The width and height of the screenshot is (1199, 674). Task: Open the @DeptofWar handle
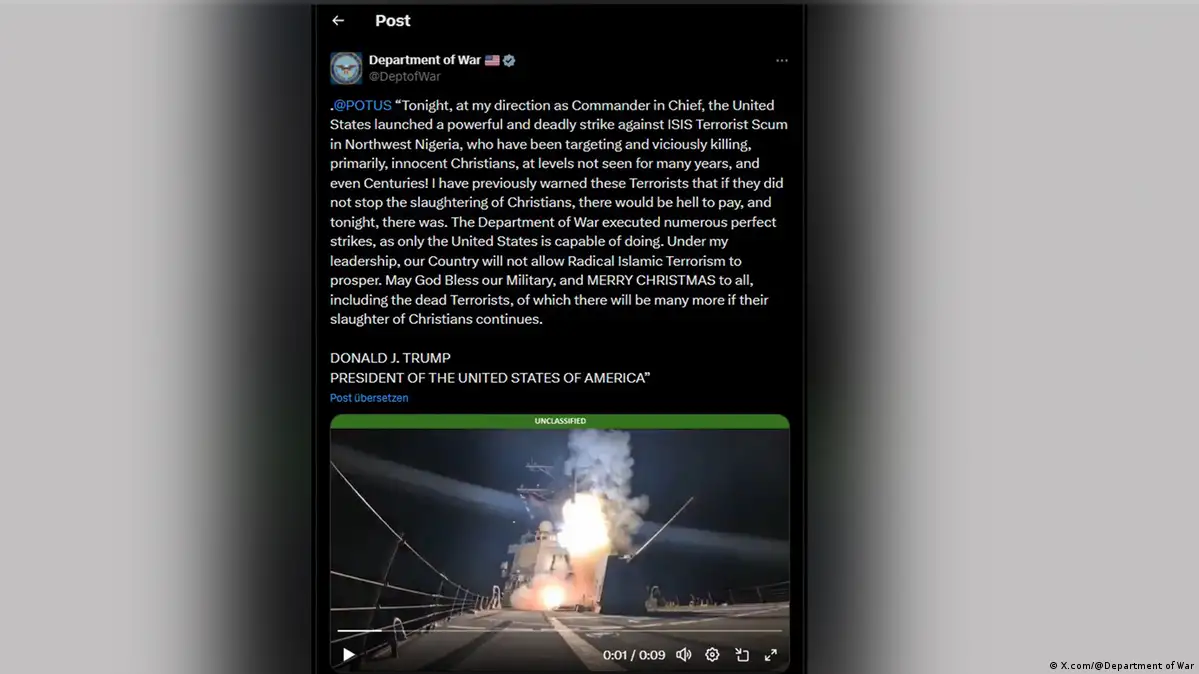[405, 77]
